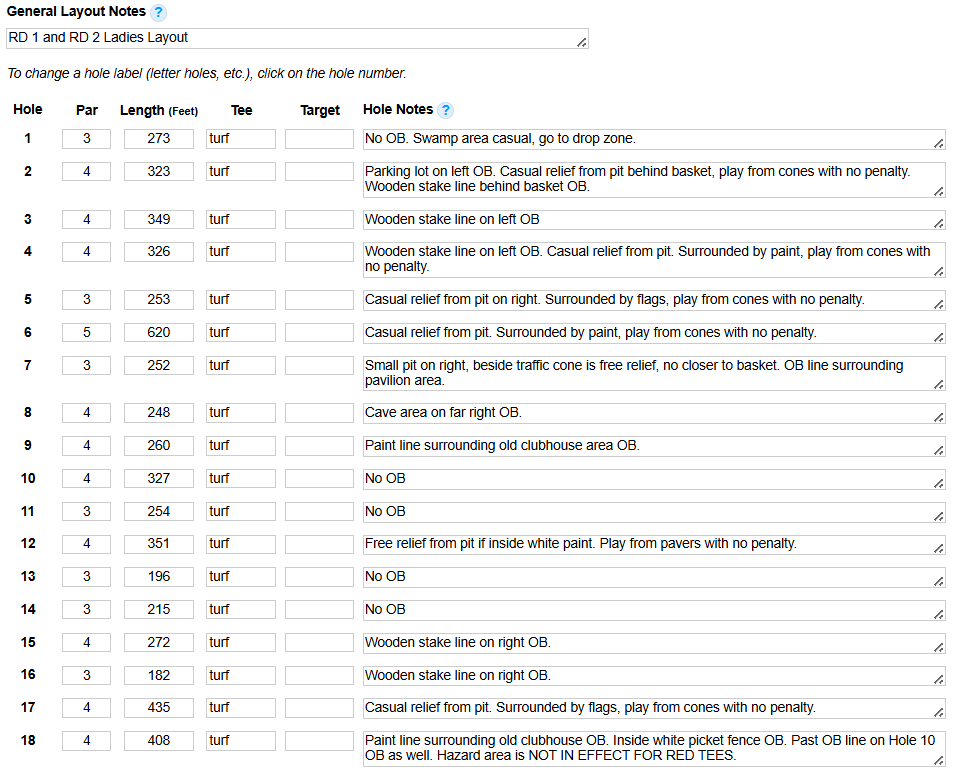The height and width of the screenshot is (775, 956).
Task: Click hole number 1 to change label
Action: click(x=28, y=139)
